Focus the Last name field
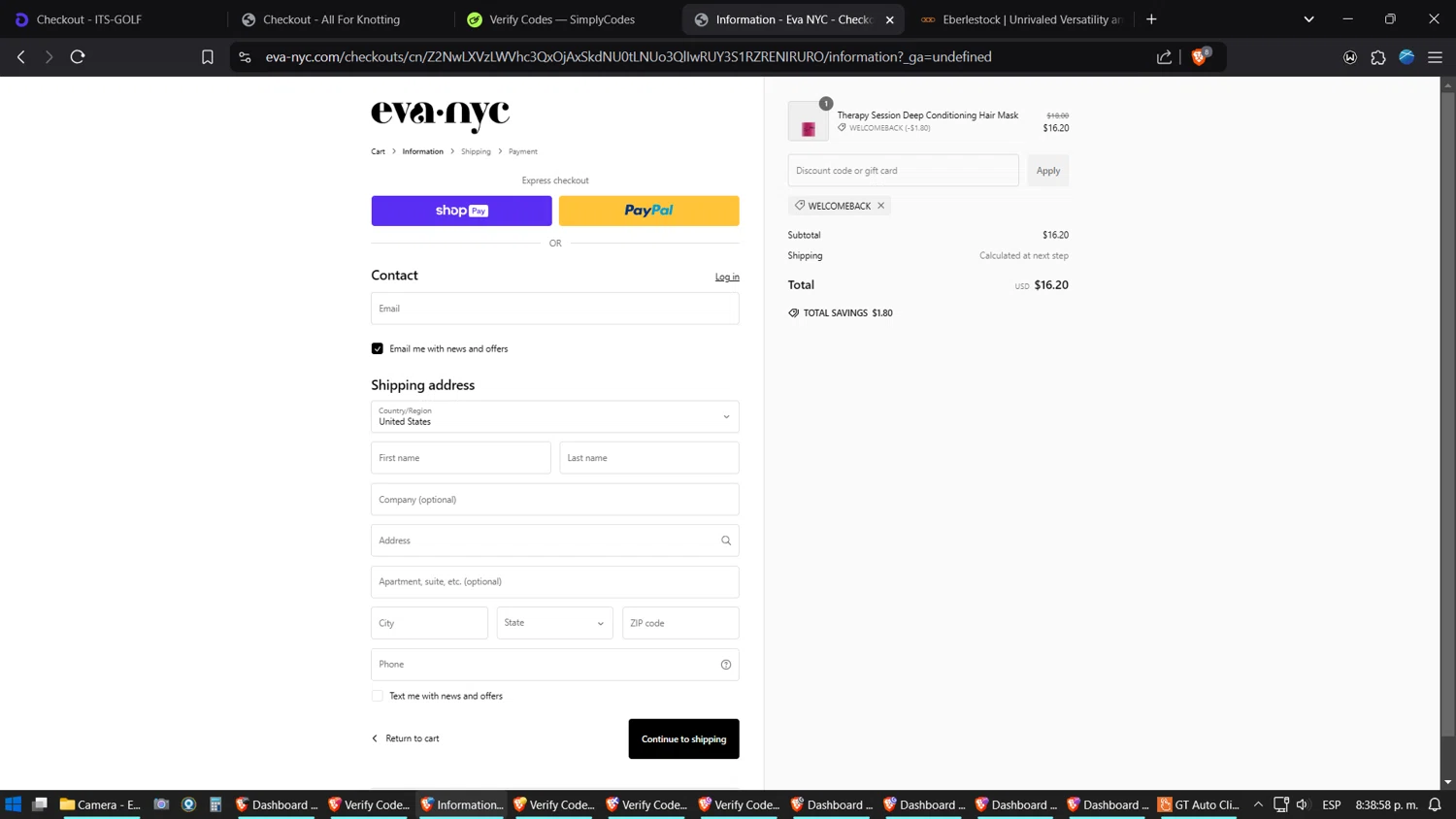 click(x=648, y=458)
